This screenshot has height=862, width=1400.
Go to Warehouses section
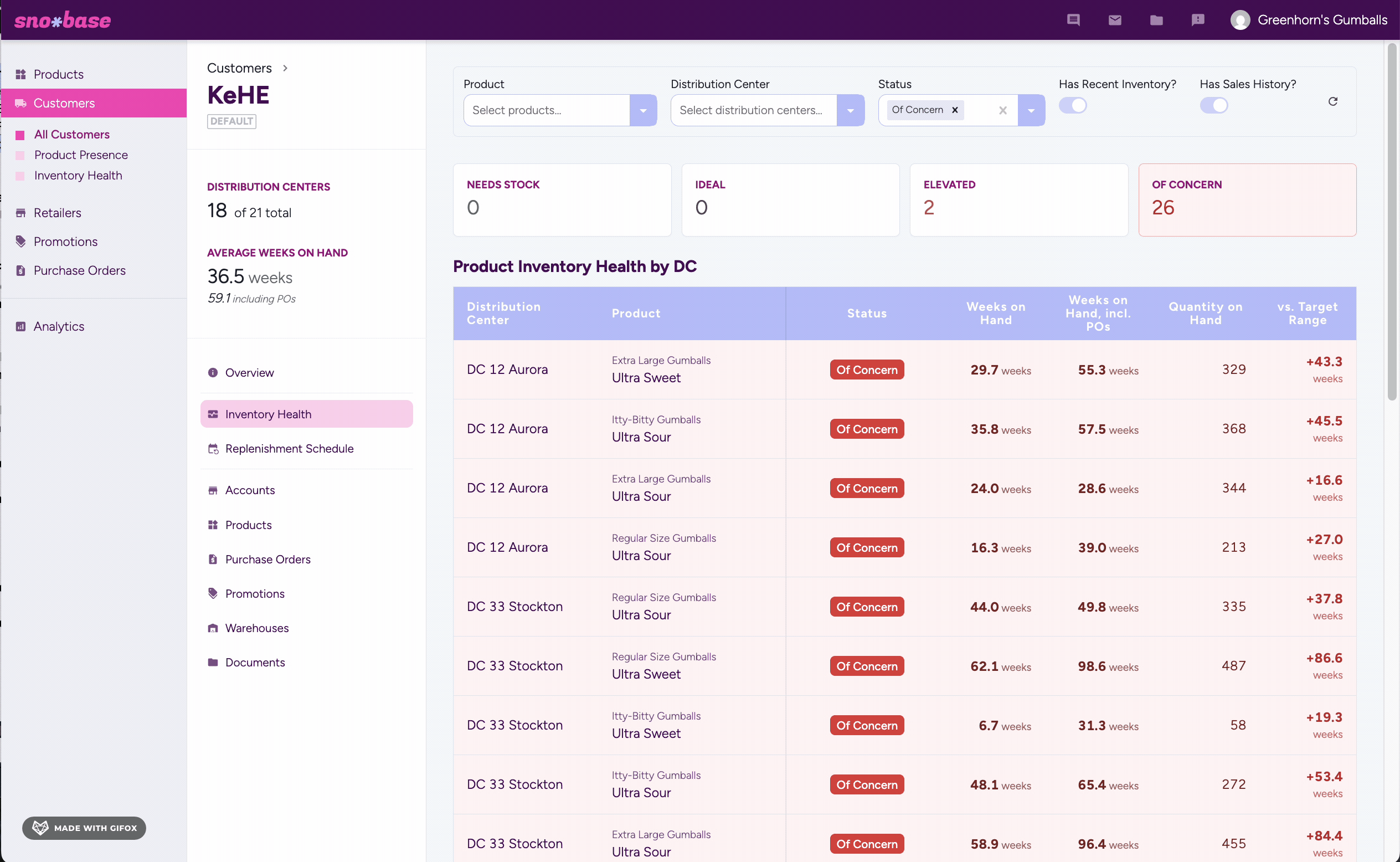[256, 628]
